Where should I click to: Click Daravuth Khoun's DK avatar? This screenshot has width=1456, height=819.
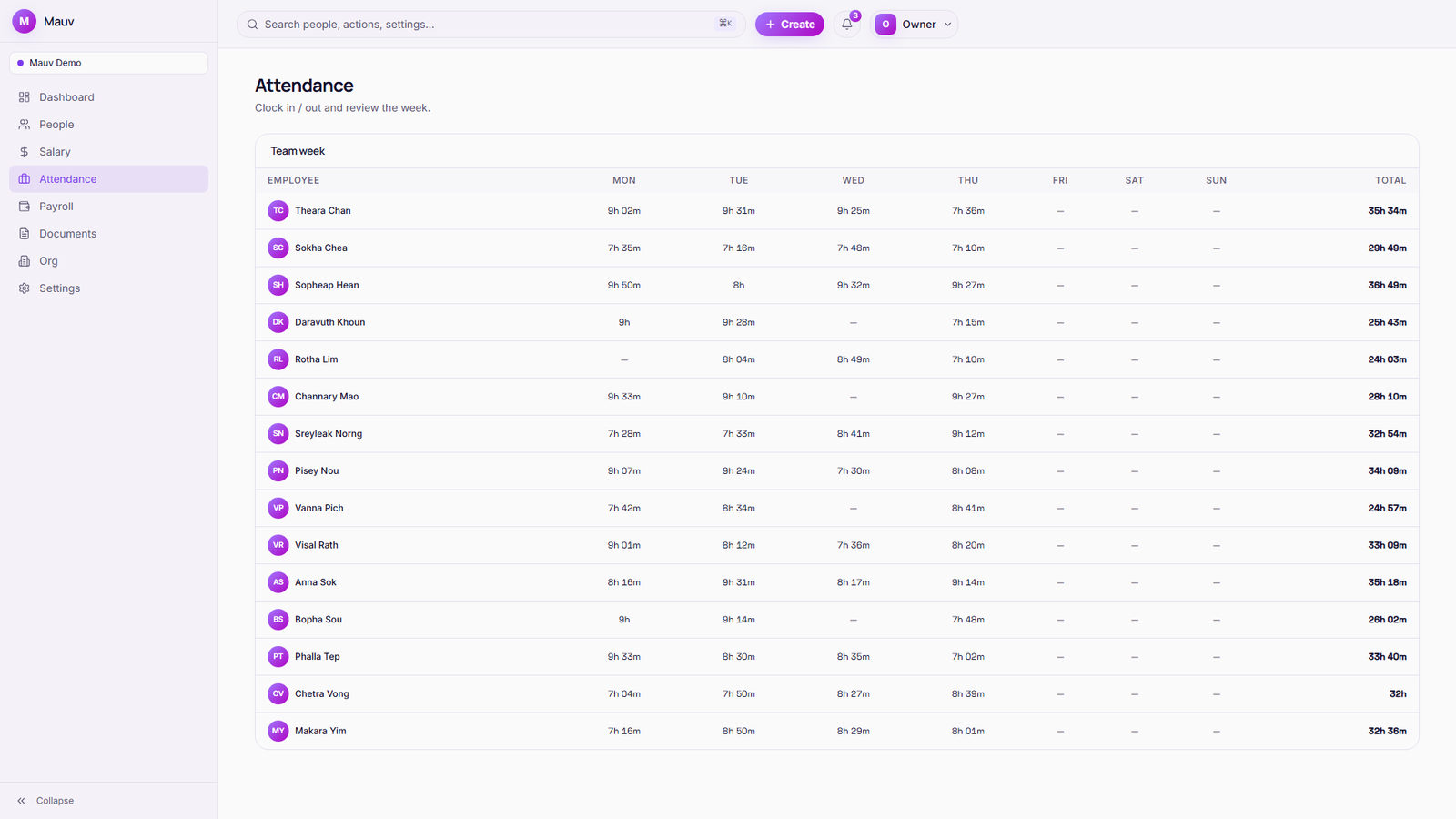coord(278,322)
